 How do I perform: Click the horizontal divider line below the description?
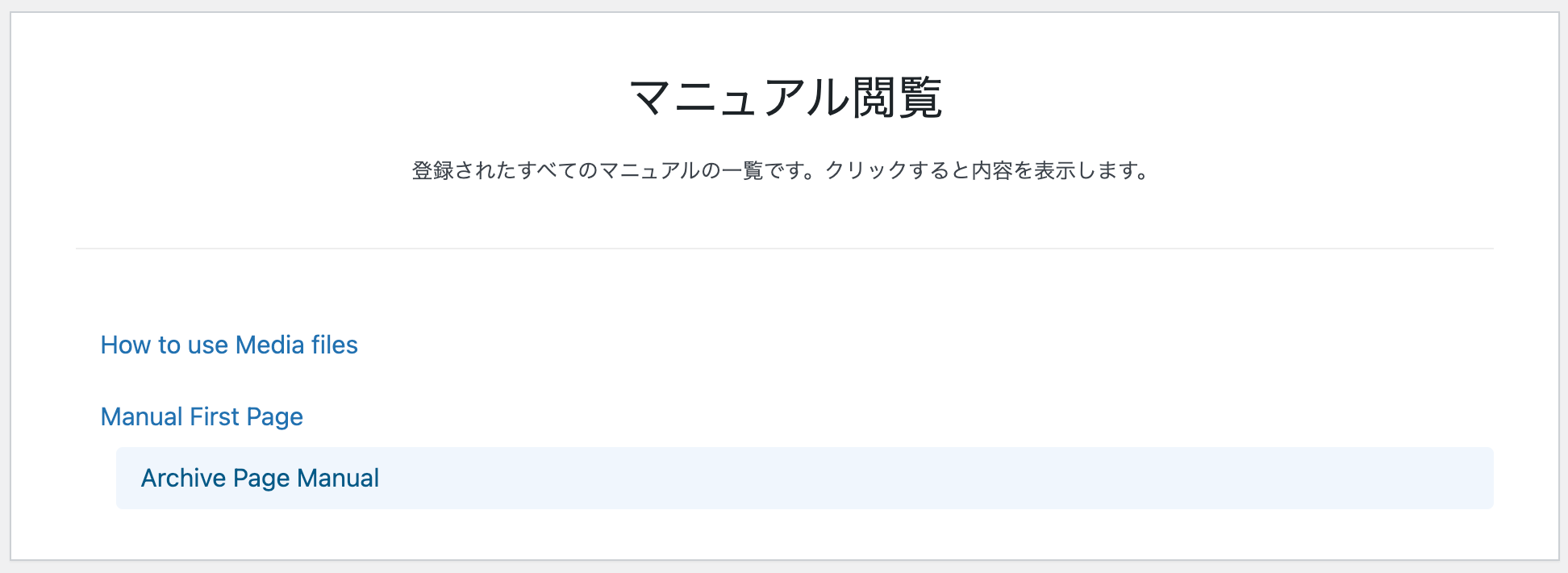pos(784,249)
